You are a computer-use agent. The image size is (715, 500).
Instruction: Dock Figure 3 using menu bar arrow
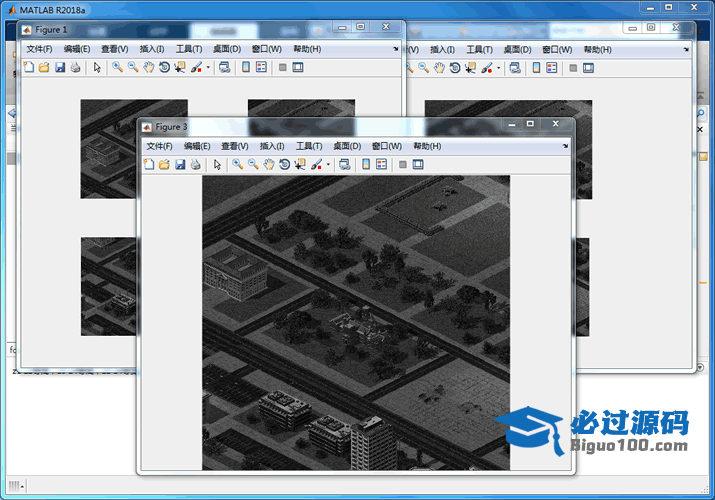point(565,146)
